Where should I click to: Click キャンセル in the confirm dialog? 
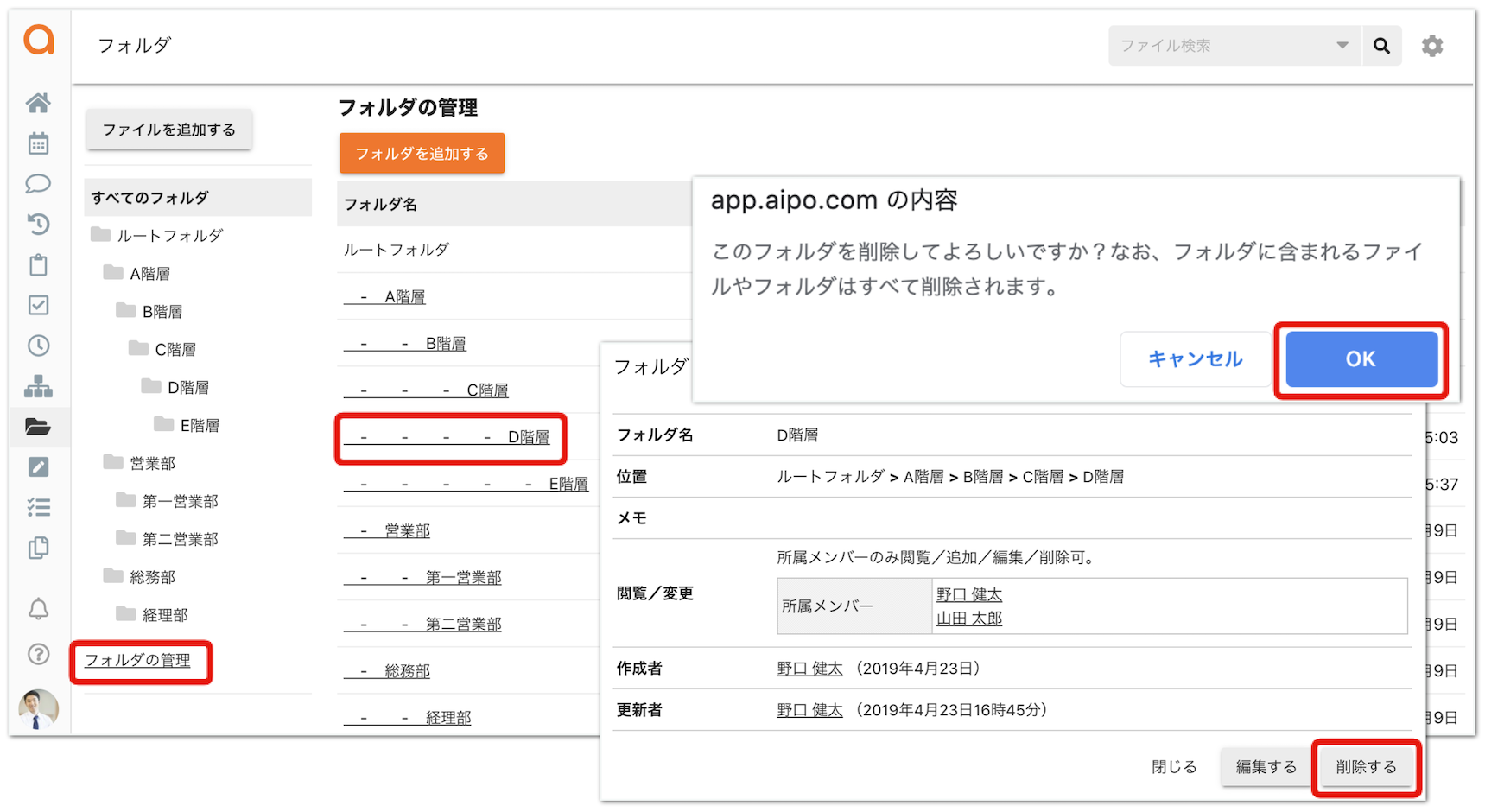coord(1195,359)
